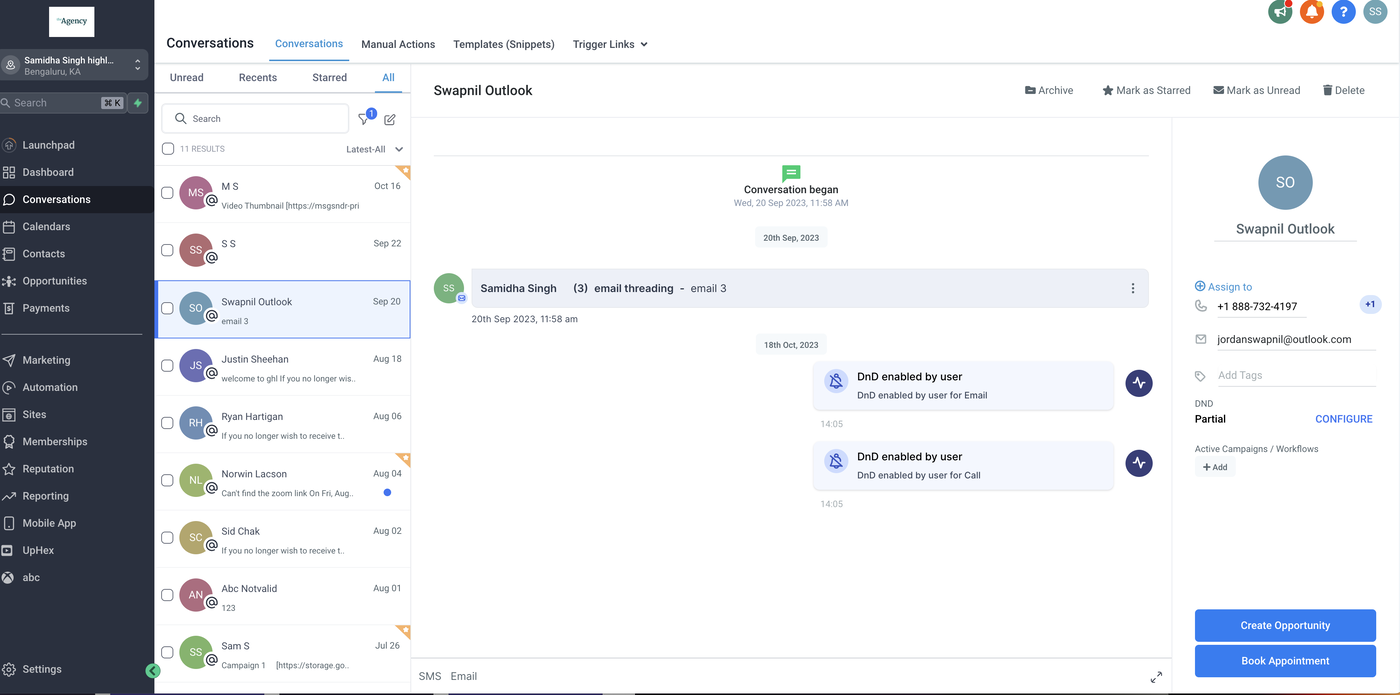Open the help question mark icon
This screenshot has width=1400, height=695.
[1343, 12]
